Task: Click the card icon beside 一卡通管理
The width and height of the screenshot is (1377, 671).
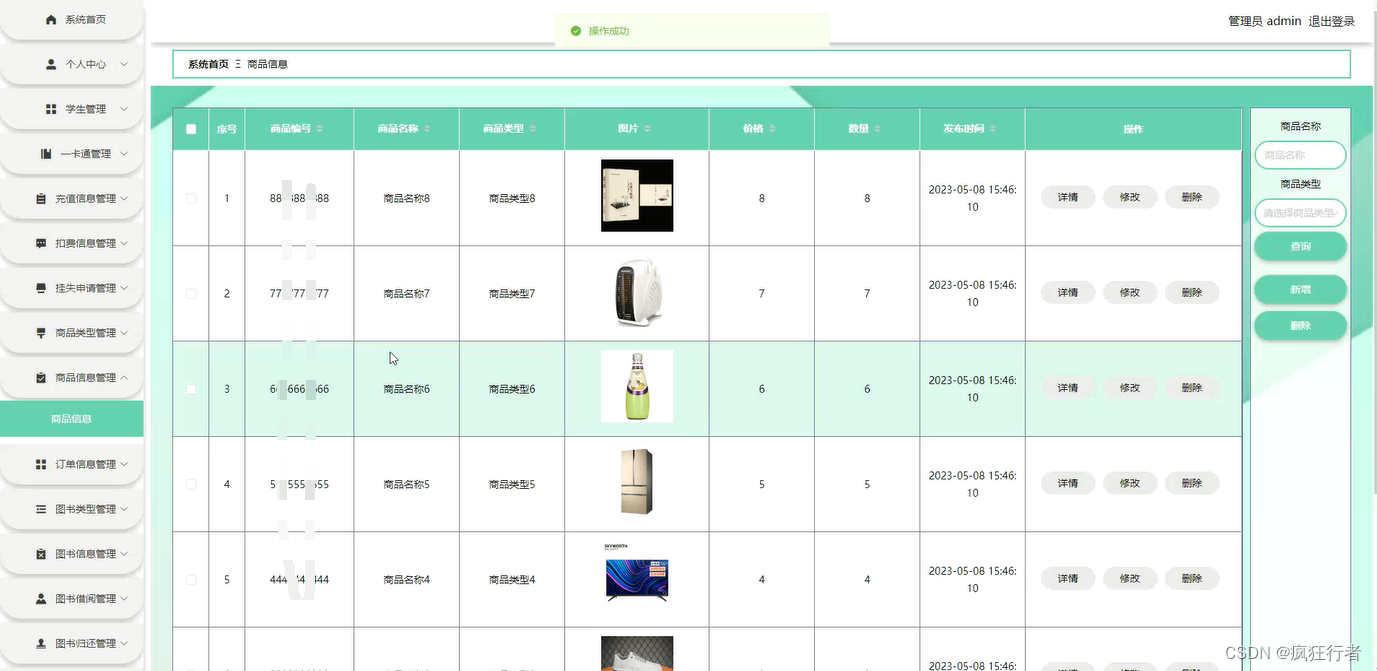Action: click(46, 154)
